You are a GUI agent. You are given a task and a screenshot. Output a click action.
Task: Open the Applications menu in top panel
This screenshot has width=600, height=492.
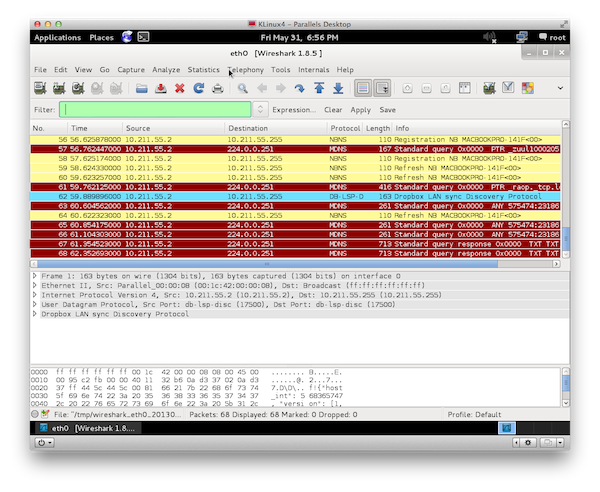pyautogui.click(x=57, y=37)
